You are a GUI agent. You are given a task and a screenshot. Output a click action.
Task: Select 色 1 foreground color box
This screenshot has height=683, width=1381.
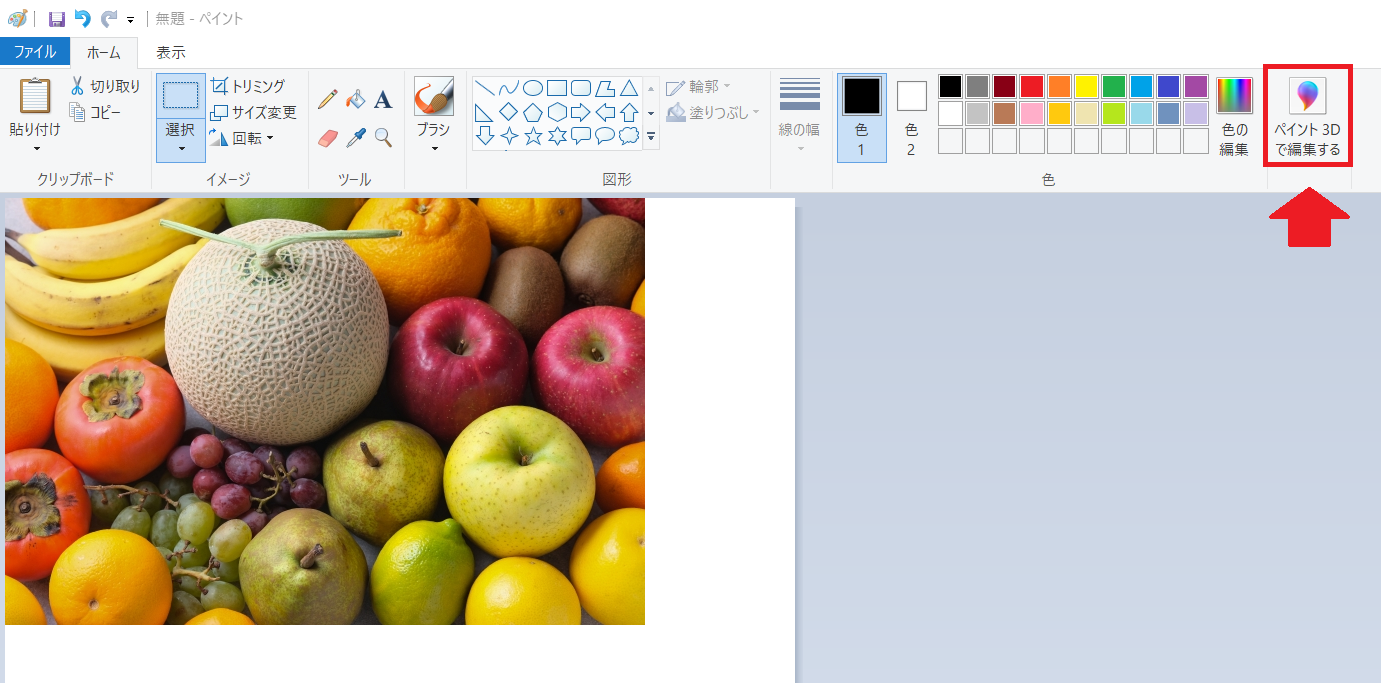click(861, 117)
